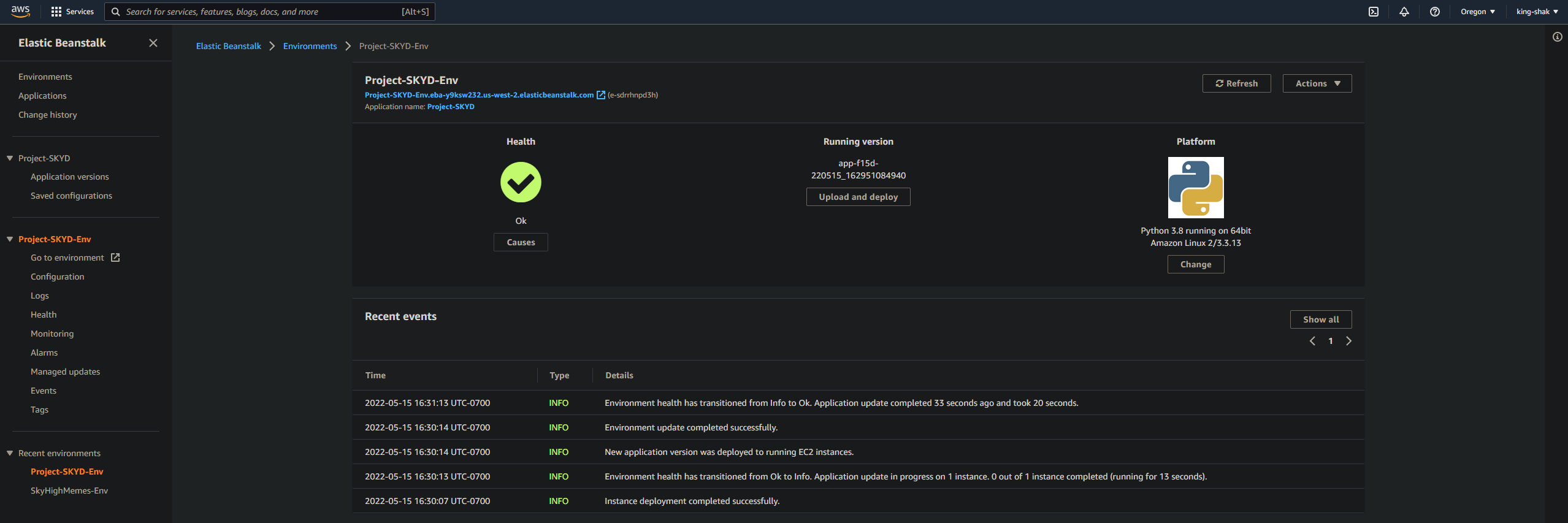Viewport: 1568px width, 523px height.
Task: Click the external link icon beside environment URL
Action: pyautogui.click(x=601, y=95)
